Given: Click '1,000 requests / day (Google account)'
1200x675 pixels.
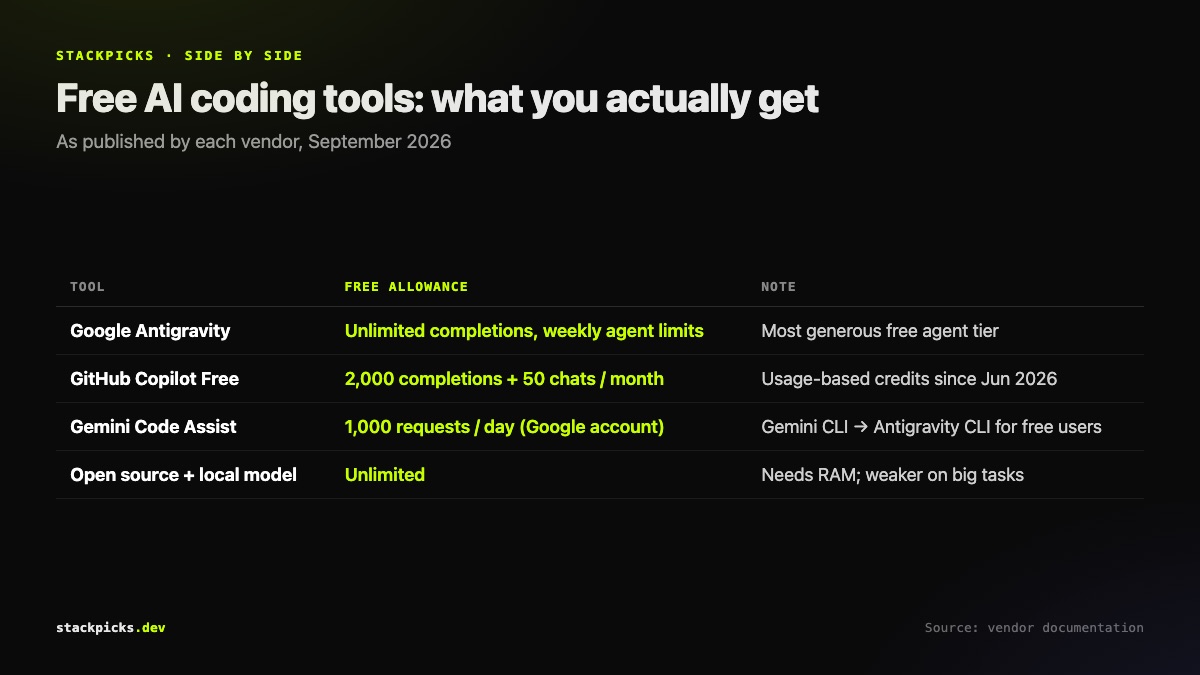Looking at the screenshot, I should [504, 427].
